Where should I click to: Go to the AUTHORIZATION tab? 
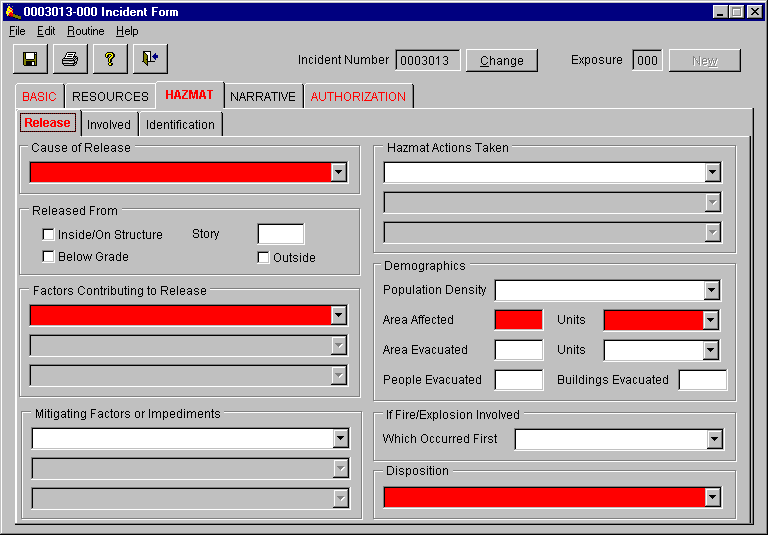click(x=358, y=97)
